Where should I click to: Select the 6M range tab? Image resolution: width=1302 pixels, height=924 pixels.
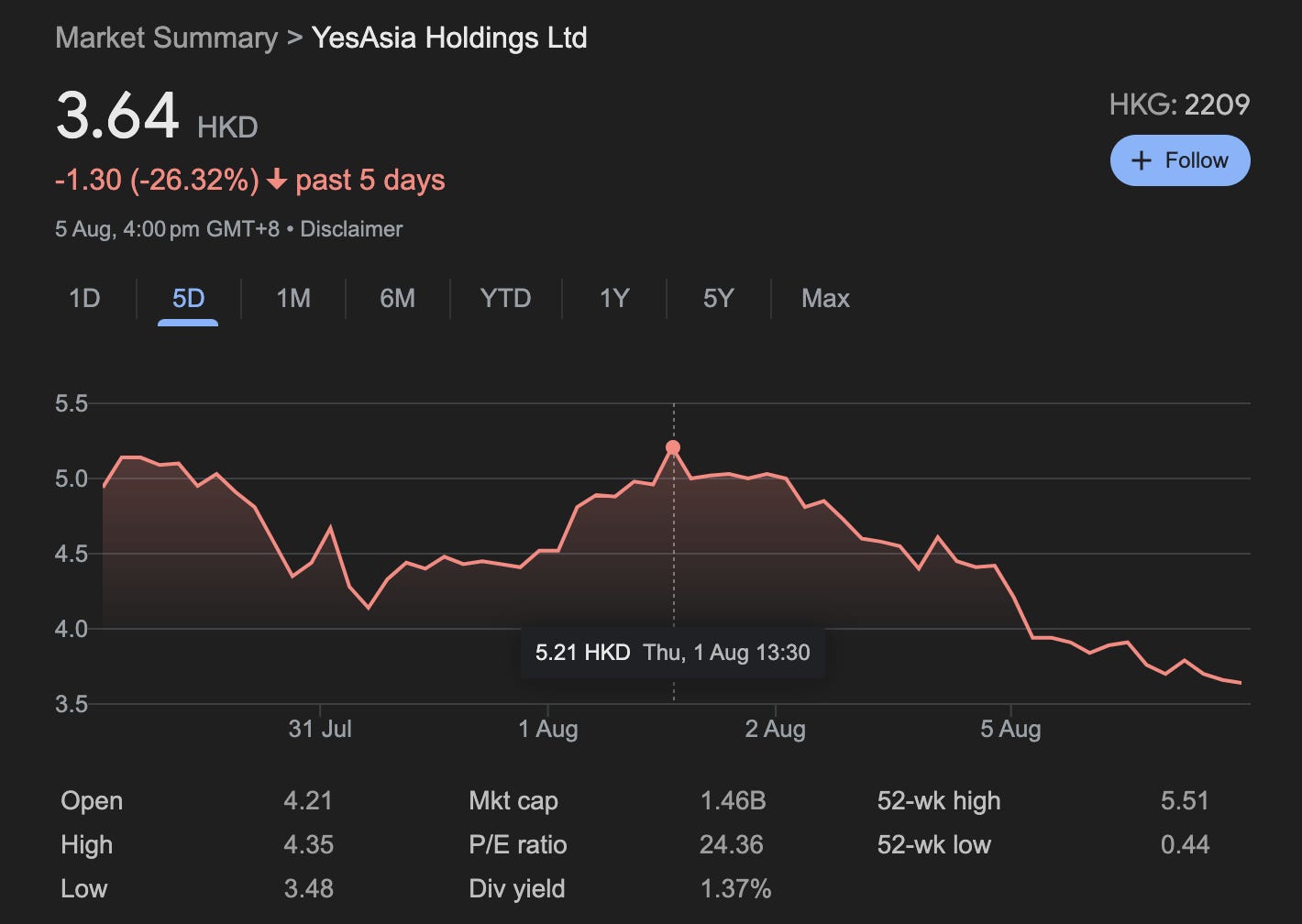click(397, 299)
